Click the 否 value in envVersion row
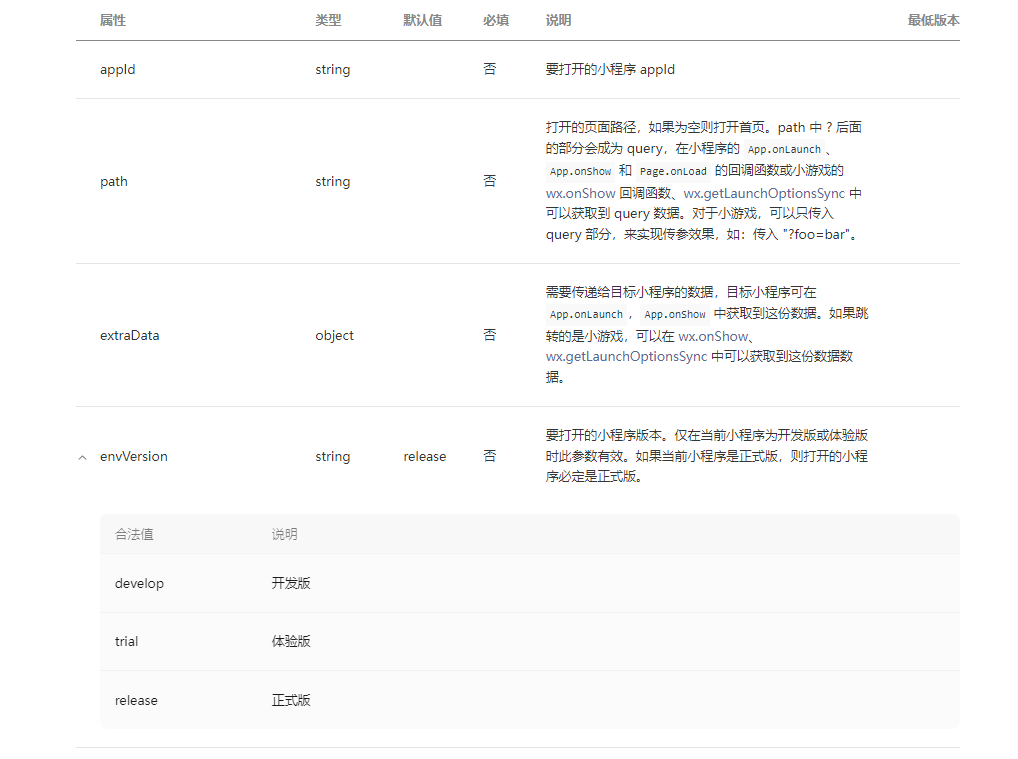This screenshot has width=1018, height=759. click(490, 456)
